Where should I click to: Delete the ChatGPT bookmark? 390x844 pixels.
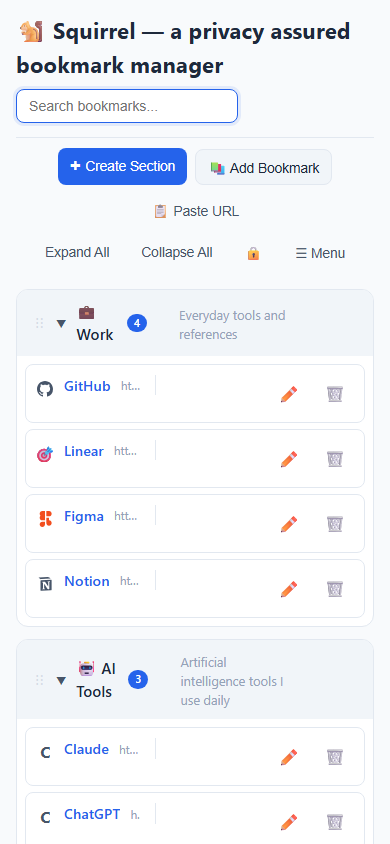click(335, 822)
